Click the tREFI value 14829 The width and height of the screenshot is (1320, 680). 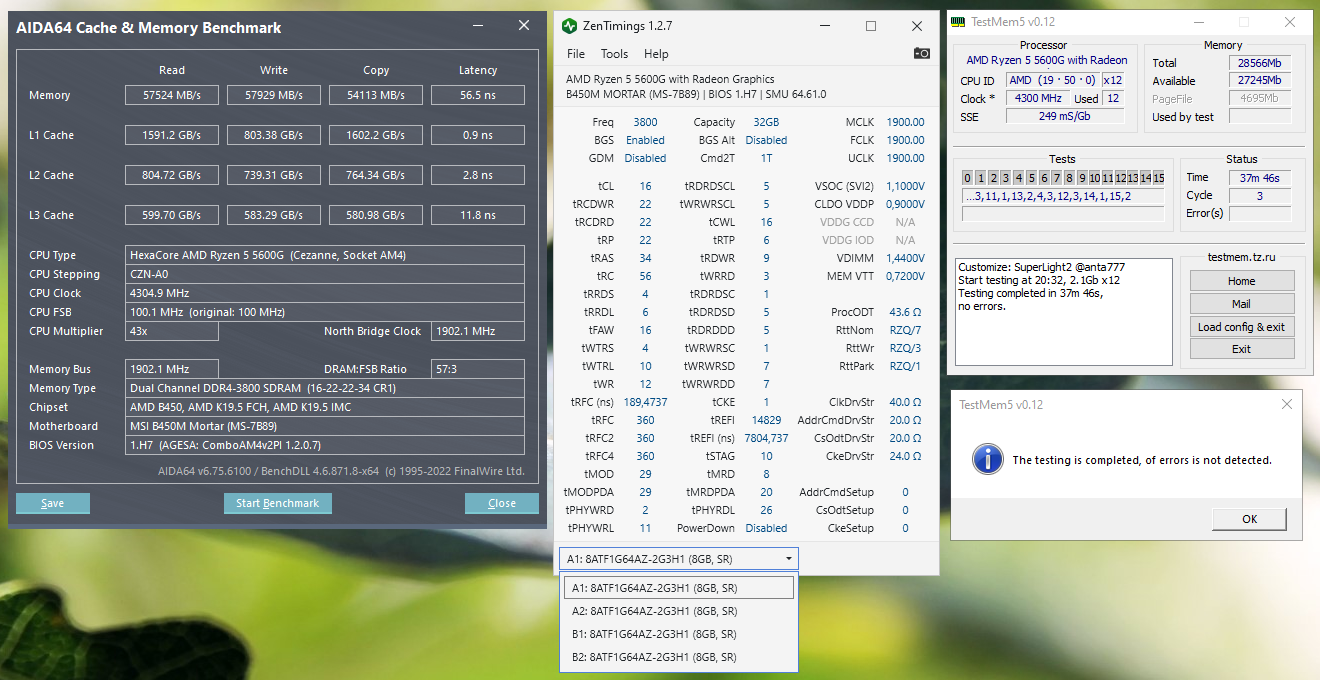(x=766, y=420)
